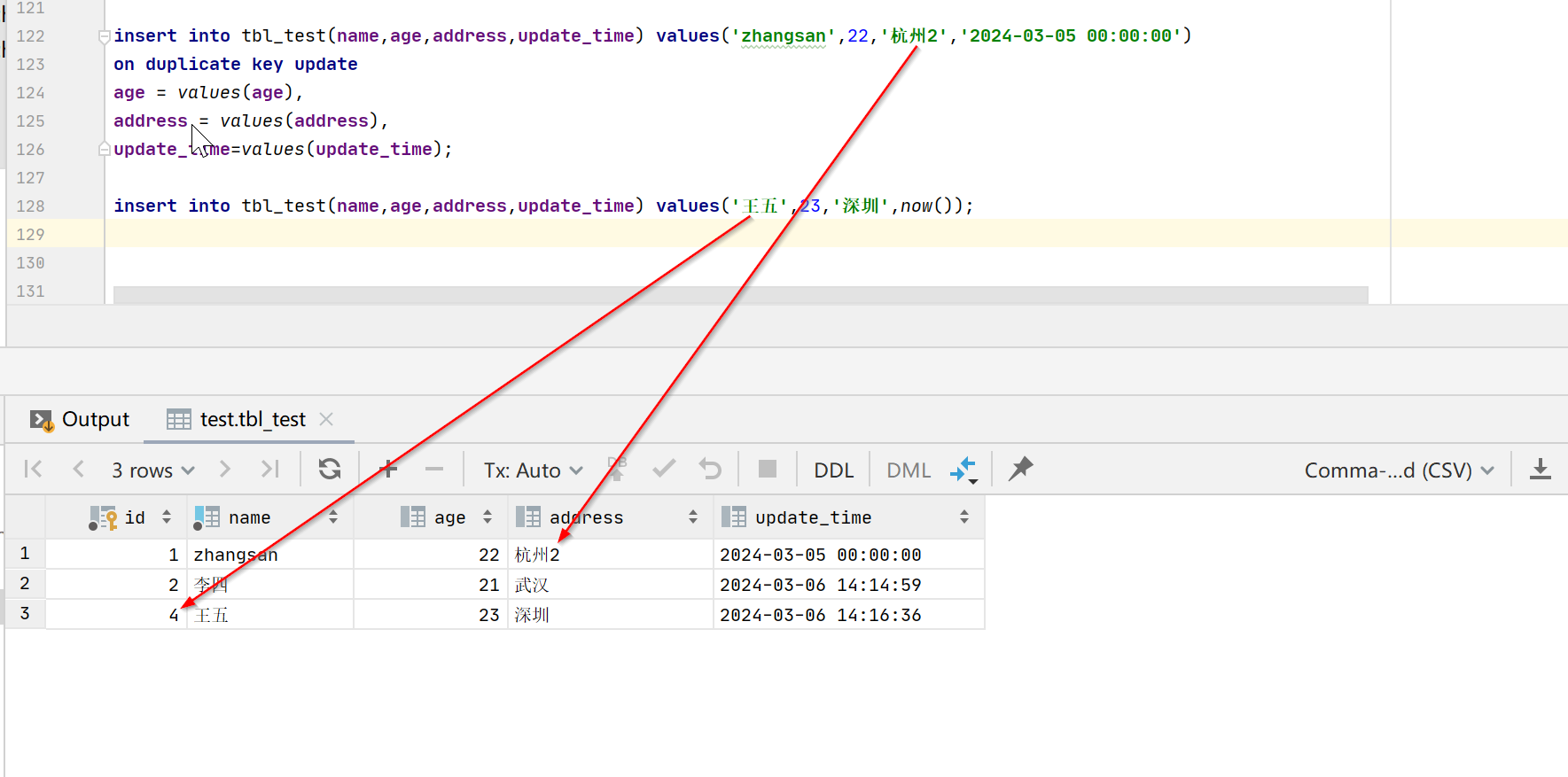Screen dimensions: 1568x777
Task: Open the 3 rows page size dropdown
Action: click(x=152, y=470)
